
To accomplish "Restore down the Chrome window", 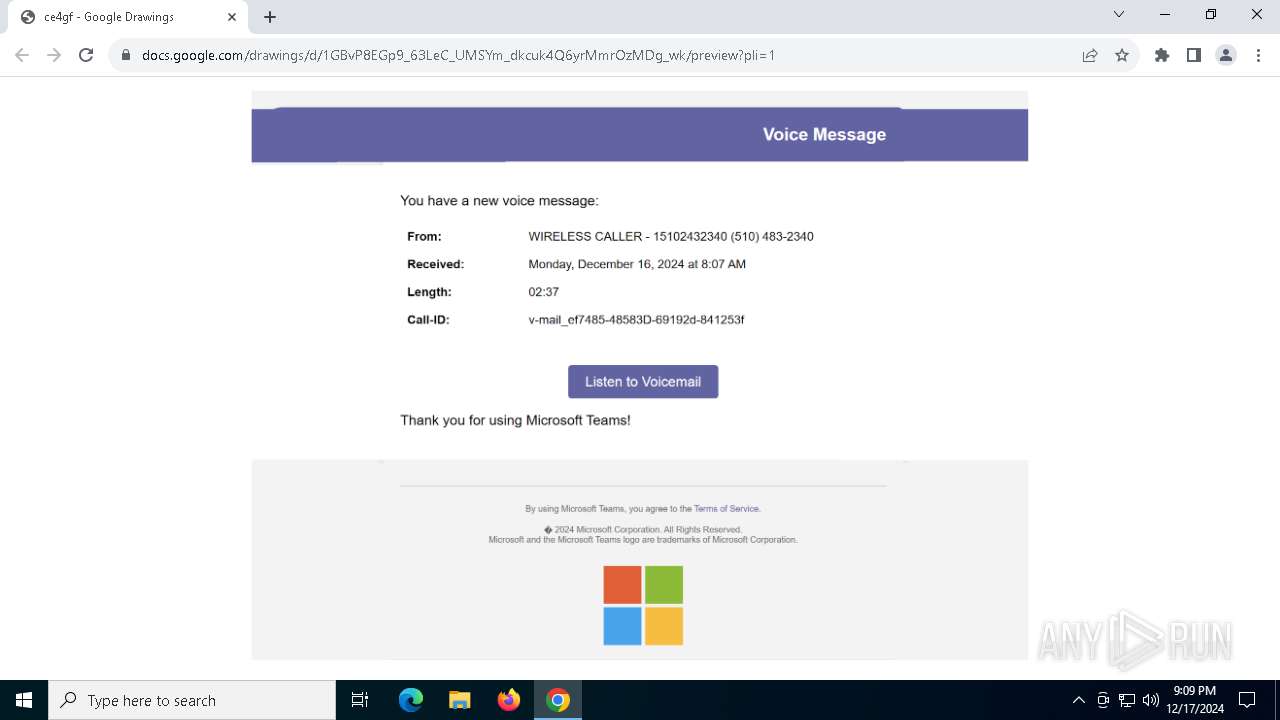I will pyautogui.click(x=1211, y=14).
